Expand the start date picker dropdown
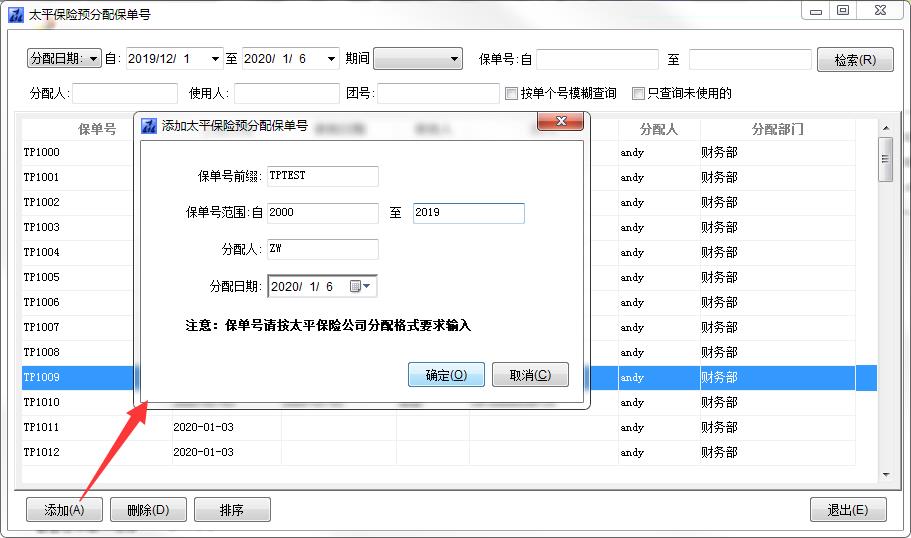This screenshot has width=911, height=538. pos(216,59)
